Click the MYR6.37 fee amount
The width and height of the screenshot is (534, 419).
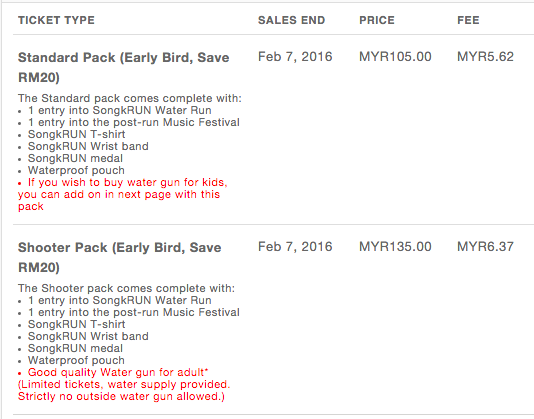pos(485,247)
